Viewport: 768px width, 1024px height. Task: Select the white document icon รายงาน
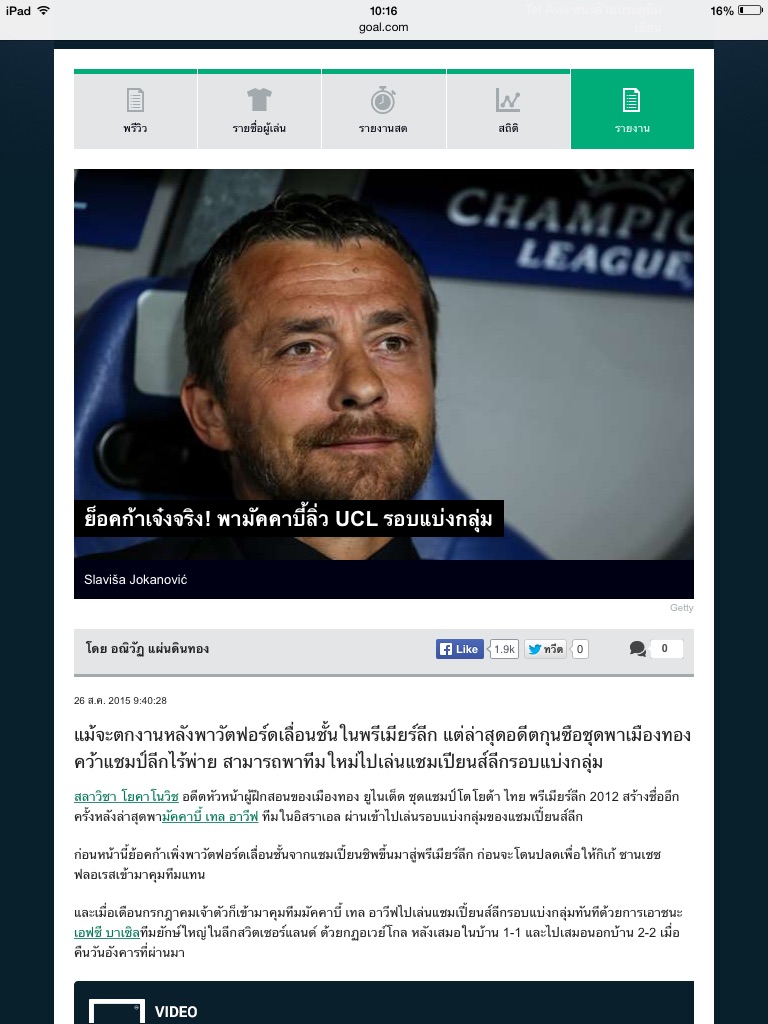[x=632, y=100]
